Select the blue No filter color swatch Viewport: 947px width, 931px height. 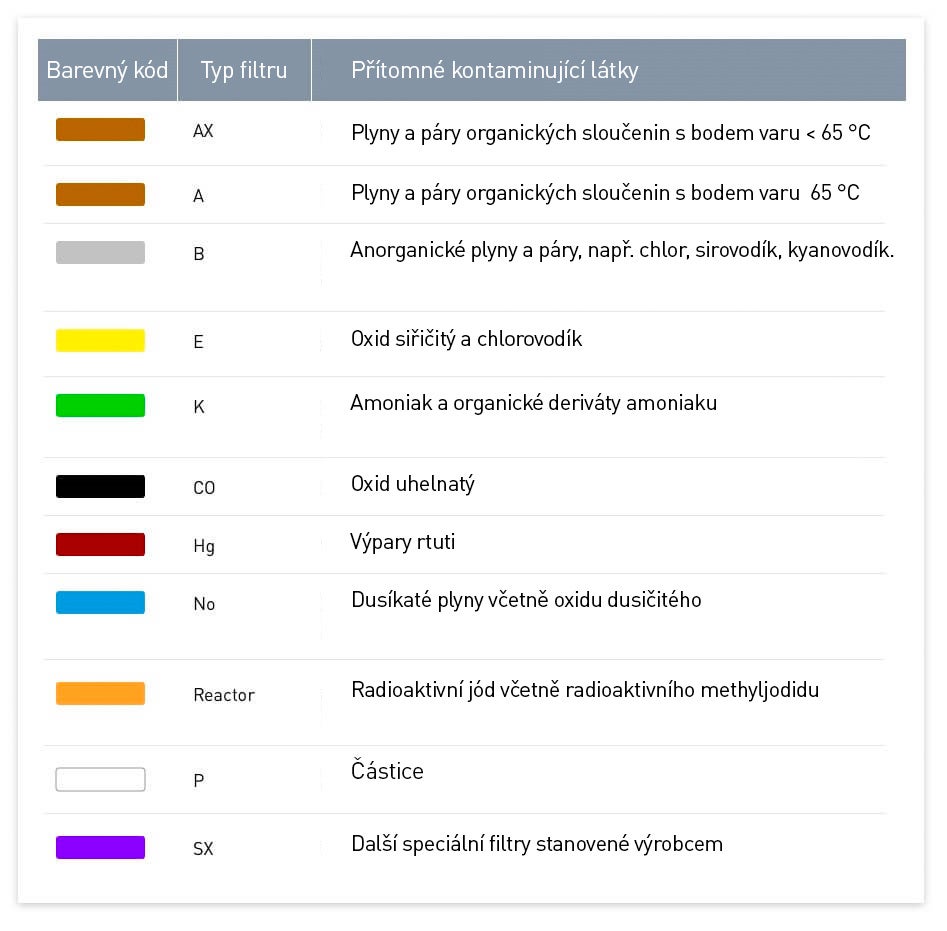tap(100, 602)
